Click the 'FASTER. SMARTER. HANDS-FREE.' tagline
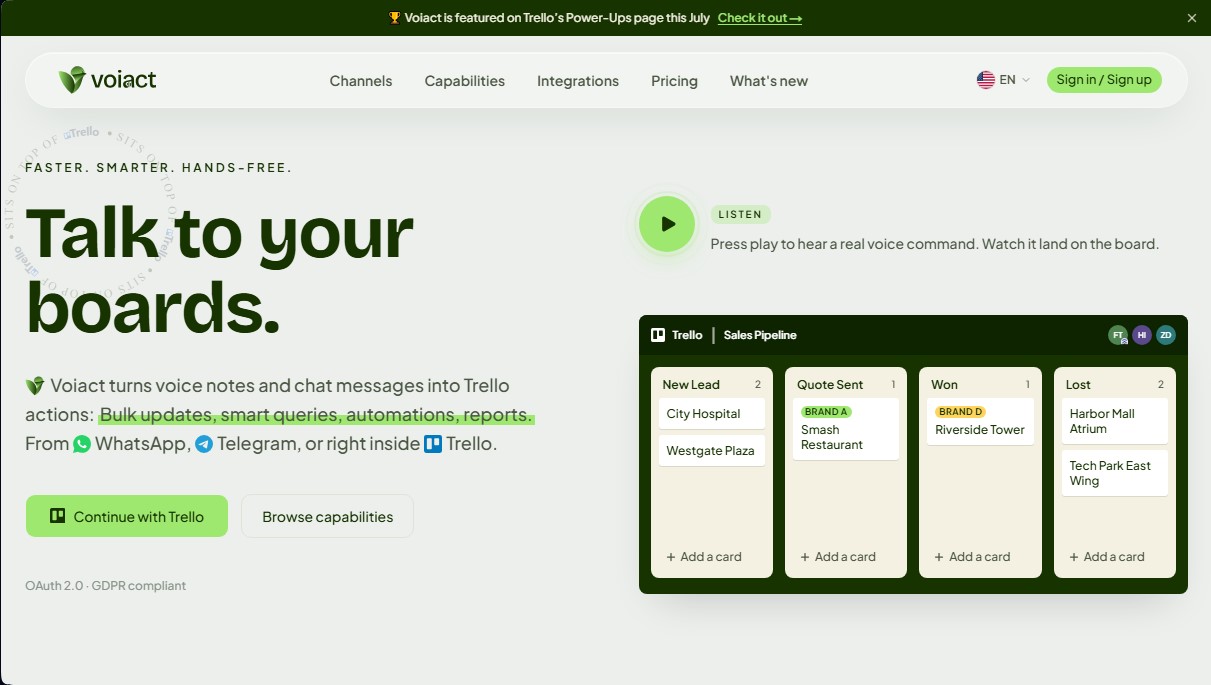Image resolution: width=1211 pixels, height=685 pixels. point(158,168)
